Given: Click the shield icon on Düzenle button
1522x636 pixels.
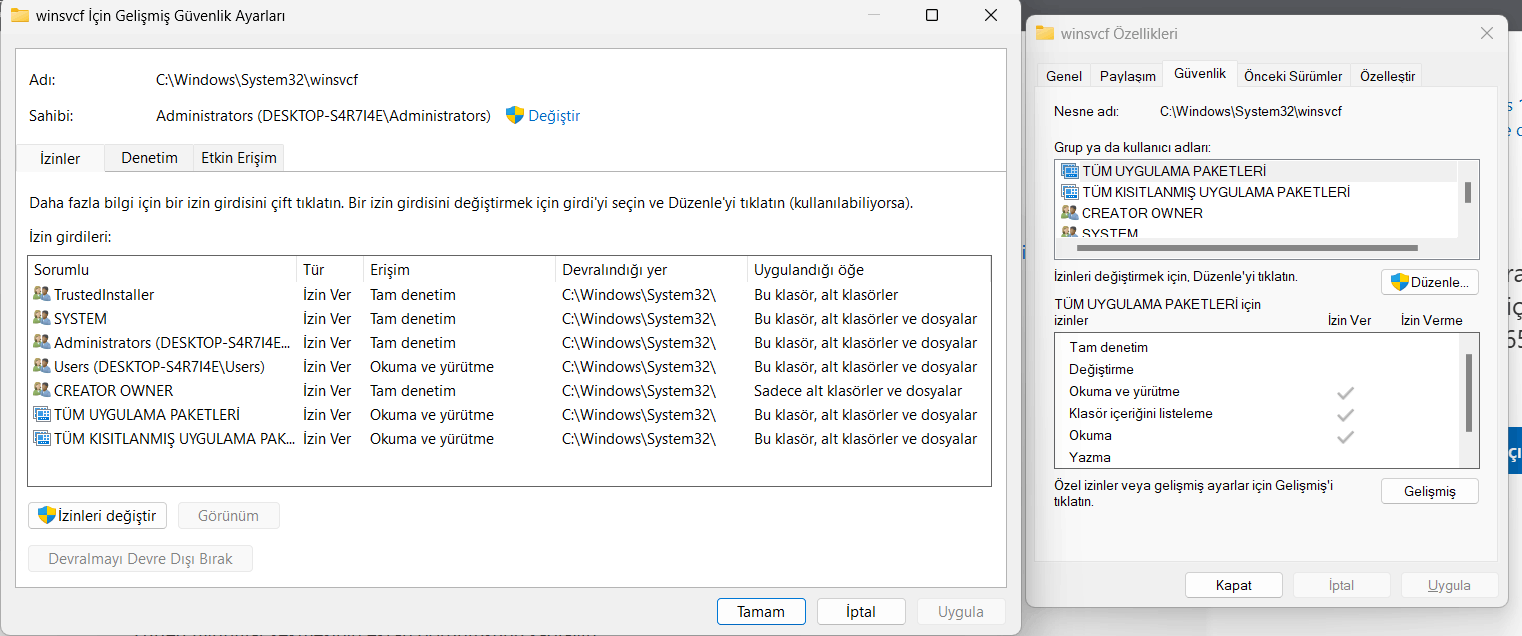Looking at the screenshot, I should [x=1400, y=283].
